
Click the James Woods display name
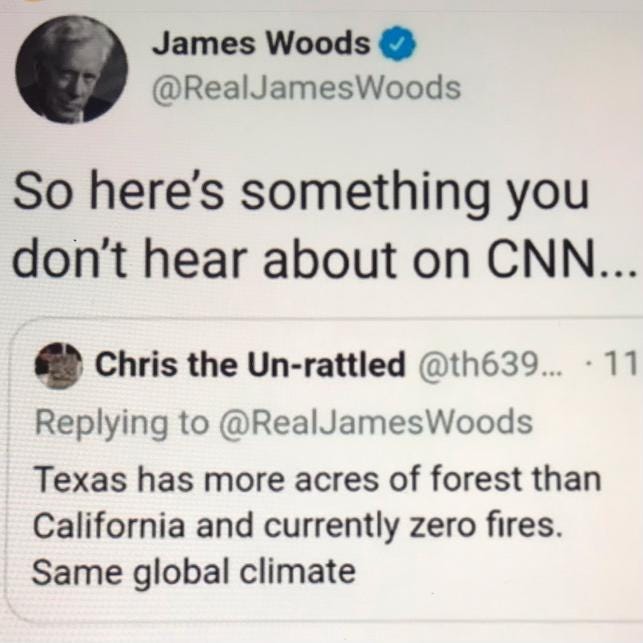[x=261, y=43]
